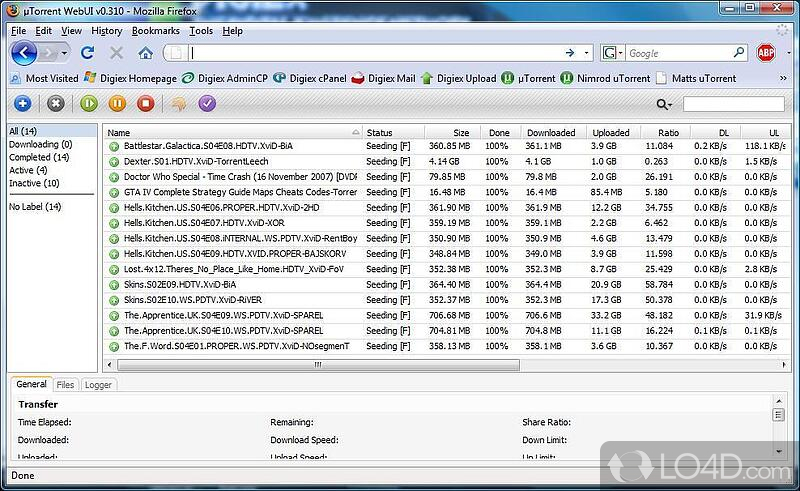Open the search engine dropdown by Google box
The height and width of the screenshot is (491, 800).
coord(614,53)
